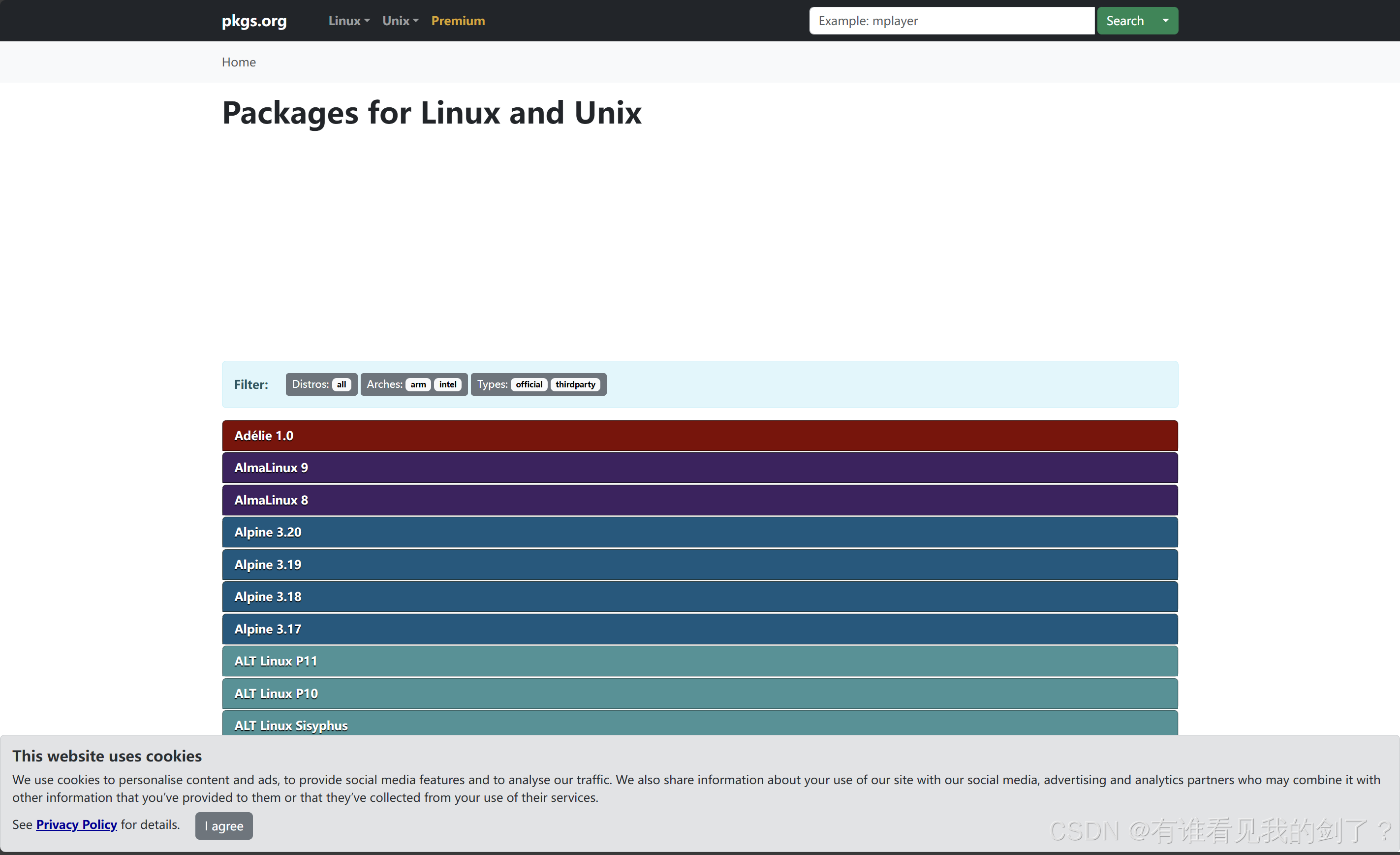Open the pkgs.org home logo
The width and height of the screenshot is (1400, 855).
254,21
